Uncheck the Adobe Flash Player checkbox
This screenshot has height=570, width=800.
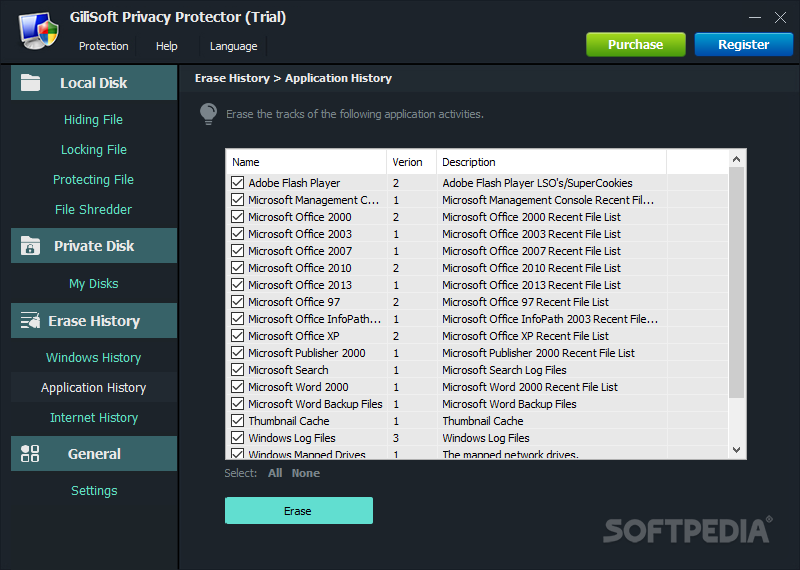237,183
